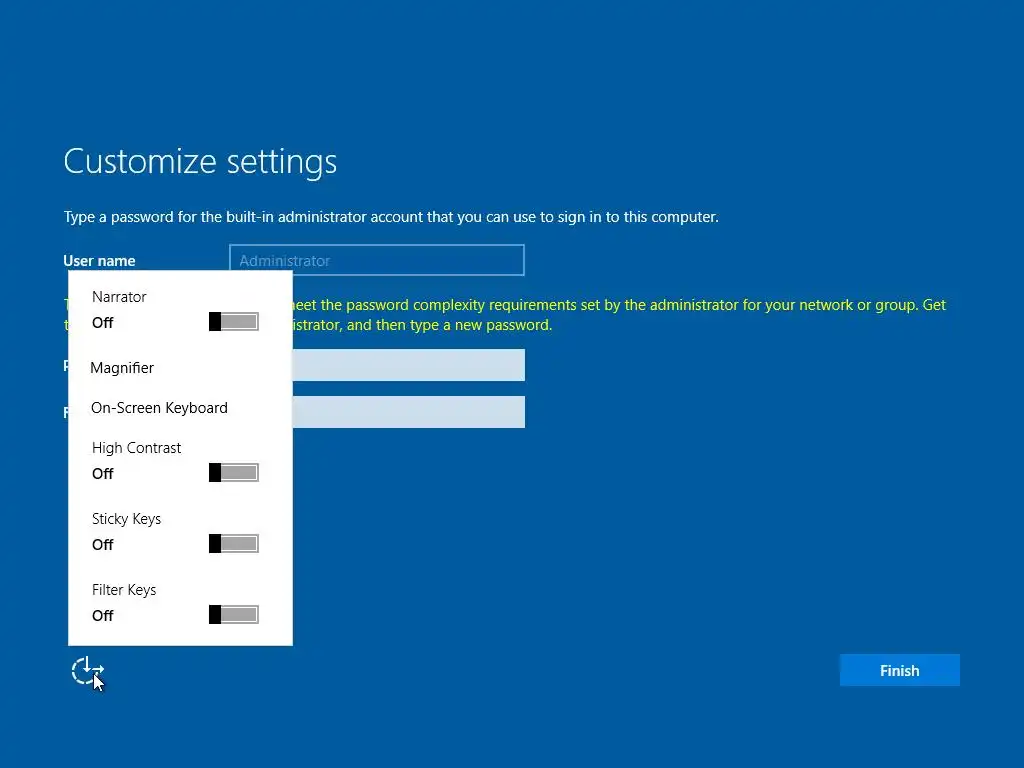Launch the On-Screen Keyboard
Screen dimensions: 1024x768
[x=159, y=408]
